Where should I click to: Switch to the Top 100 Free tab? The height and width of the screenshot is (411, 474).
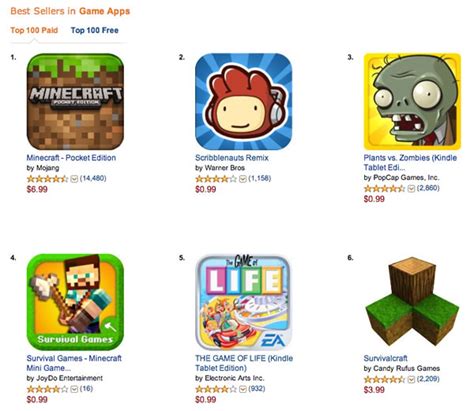coord(95,30)
